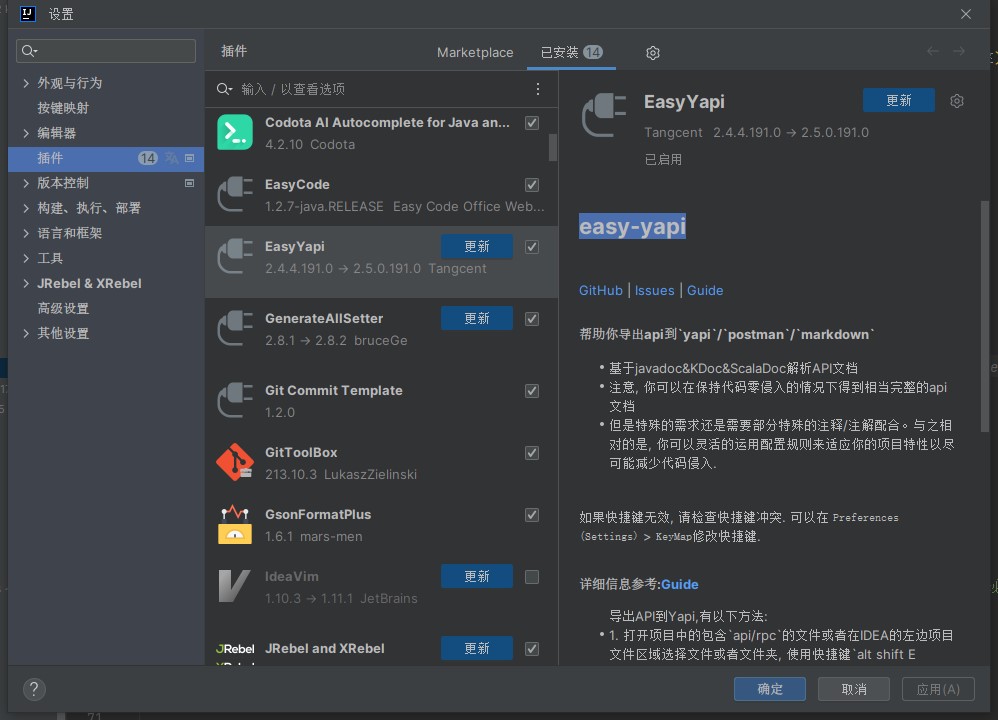Click the EasyCode plugin icon
This screenshot has width=998, height=720.
[x=235, y=194]
